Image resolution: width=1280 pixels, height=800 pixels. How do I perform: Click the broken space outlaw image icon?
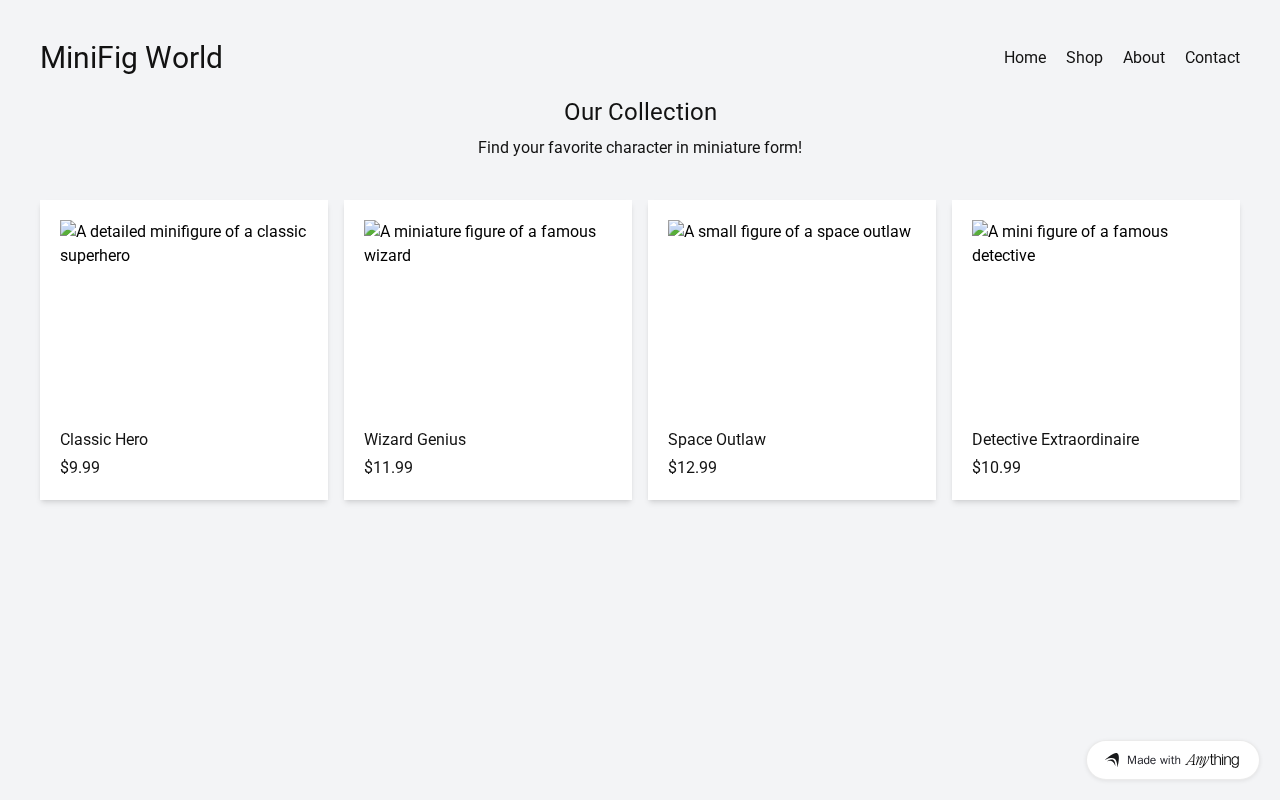tap(676, 231)
